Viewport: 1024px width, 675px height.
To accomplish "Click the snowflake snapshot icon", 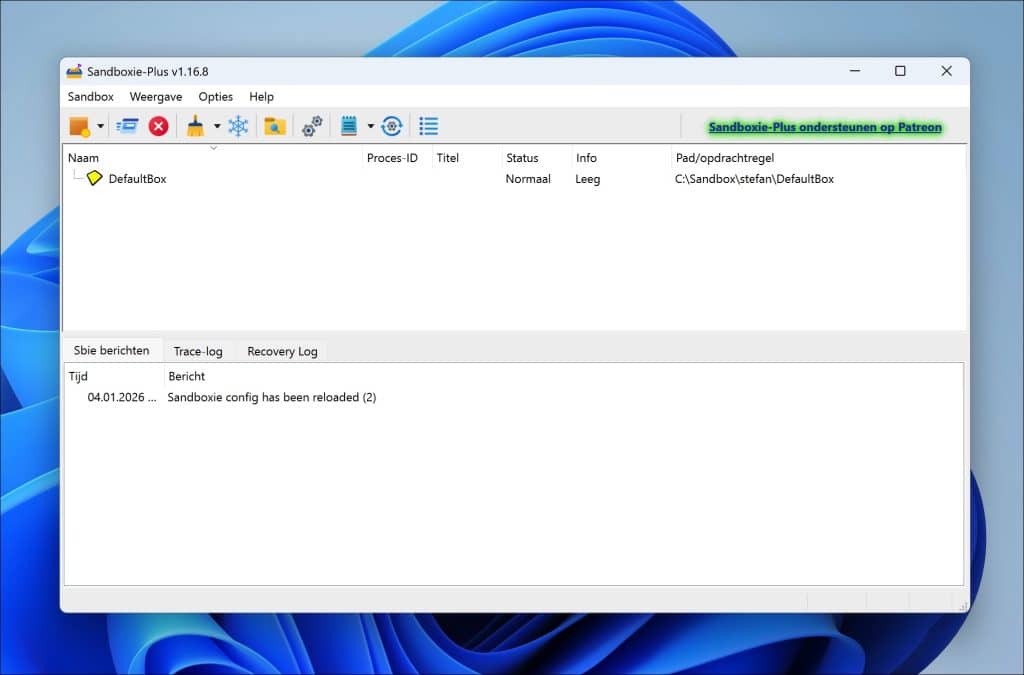I will tap(238, 126).
